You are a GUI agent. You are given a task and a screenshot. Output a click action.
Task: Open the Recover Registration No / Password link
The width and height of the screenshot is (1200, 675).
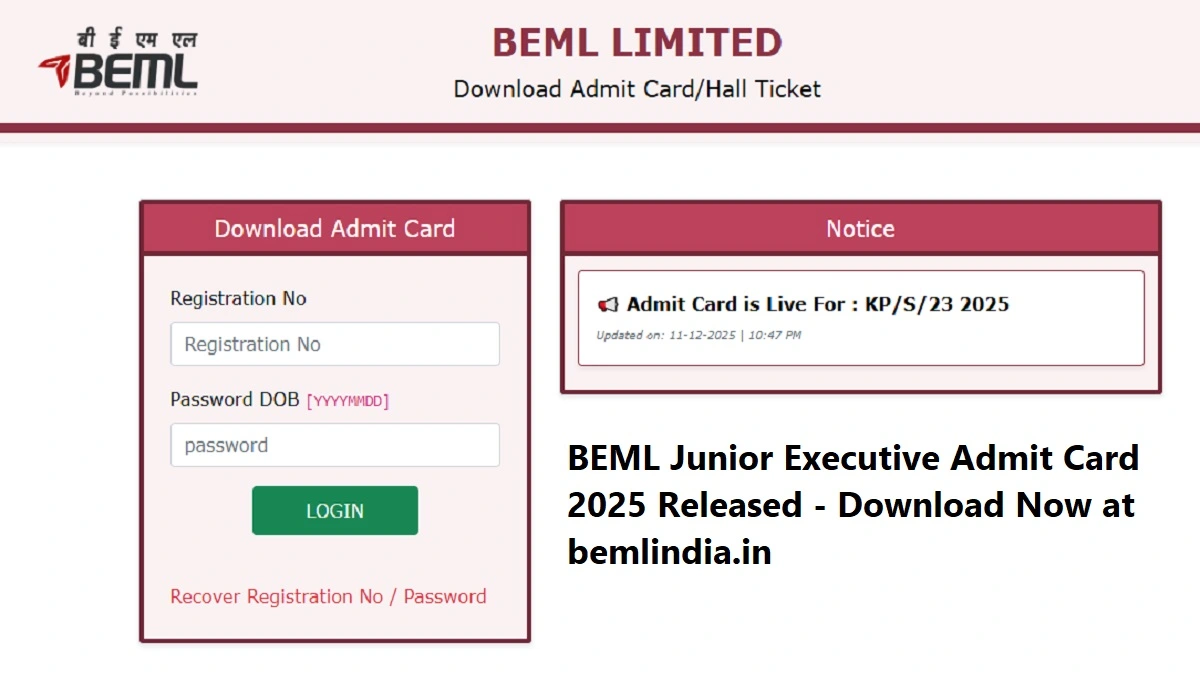click(x=327, y=596)
